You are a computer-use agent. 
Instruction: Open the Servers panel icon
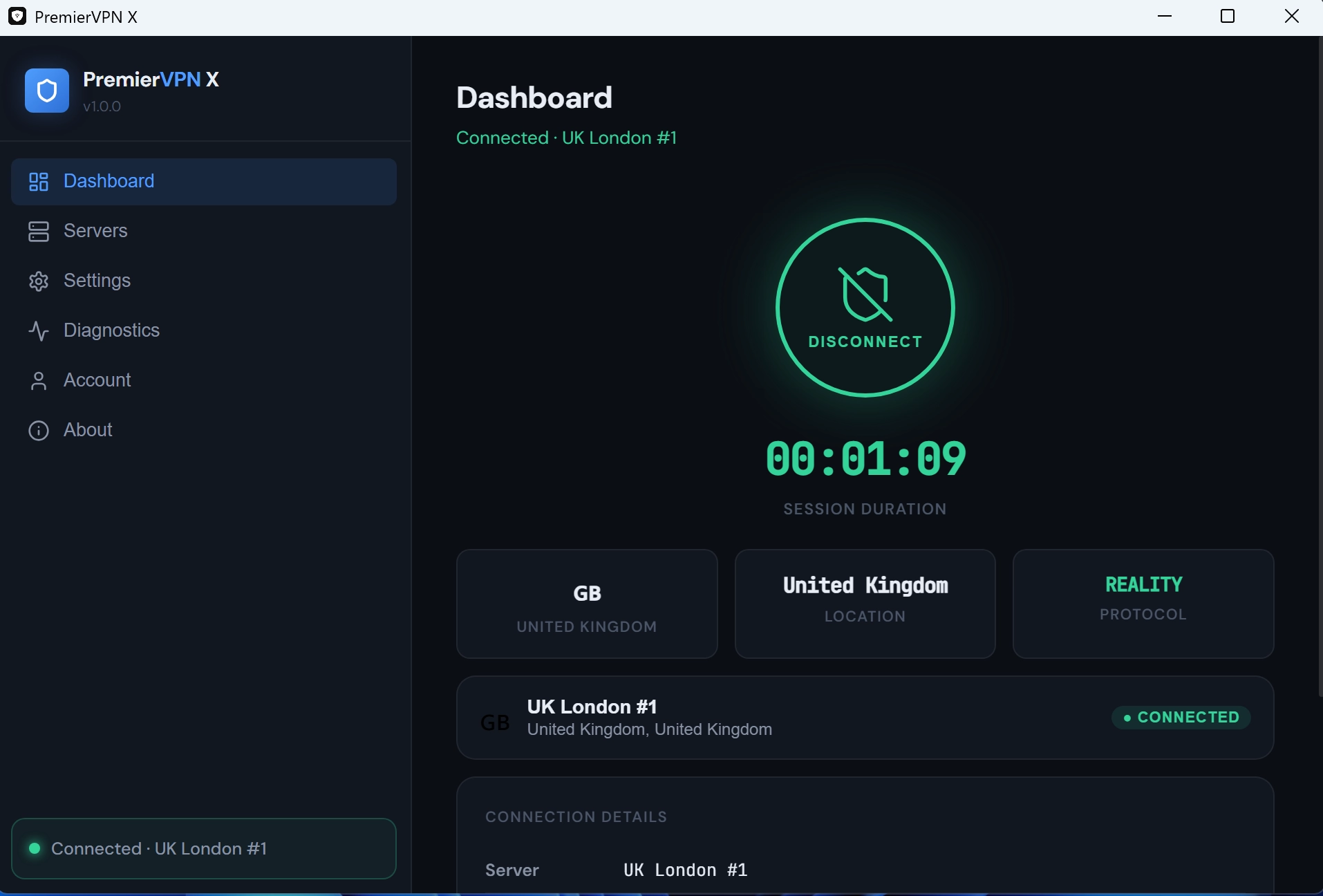point(38,231)
